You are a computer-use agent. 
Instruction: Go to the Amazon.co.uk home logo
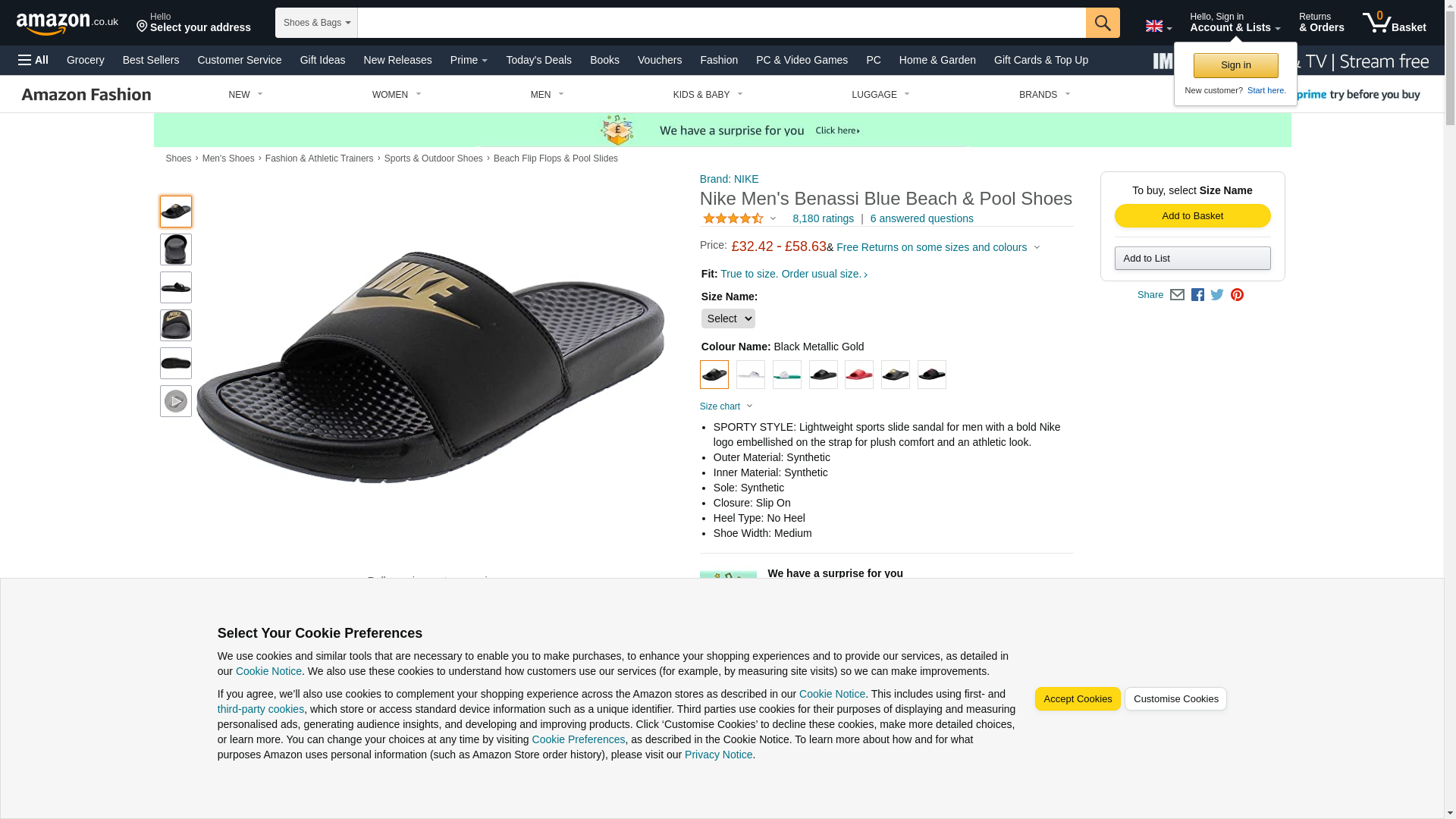(x=67, y=24)
